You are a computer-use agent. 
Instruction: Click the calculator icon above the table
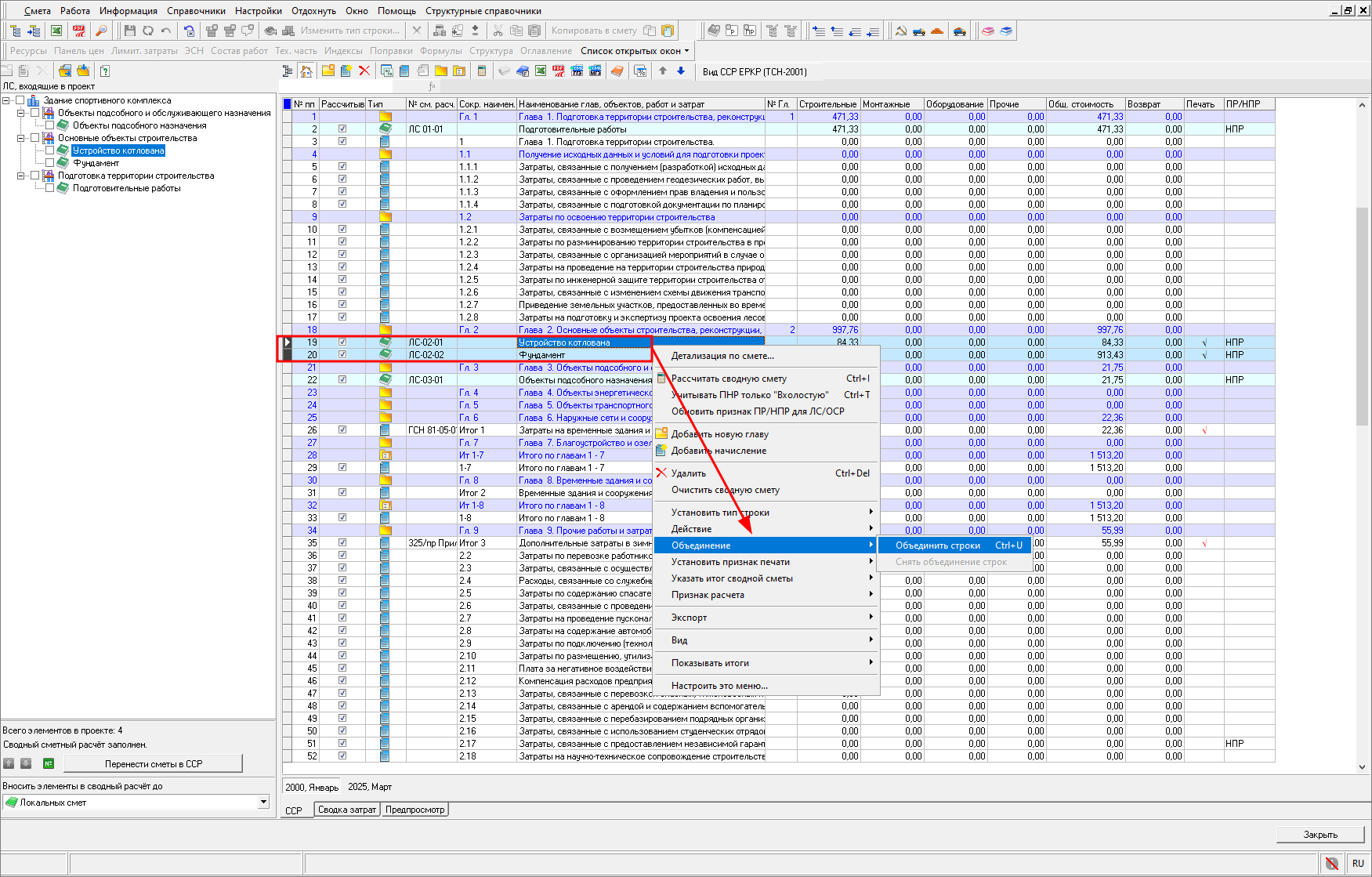click(x=482, y=71)
